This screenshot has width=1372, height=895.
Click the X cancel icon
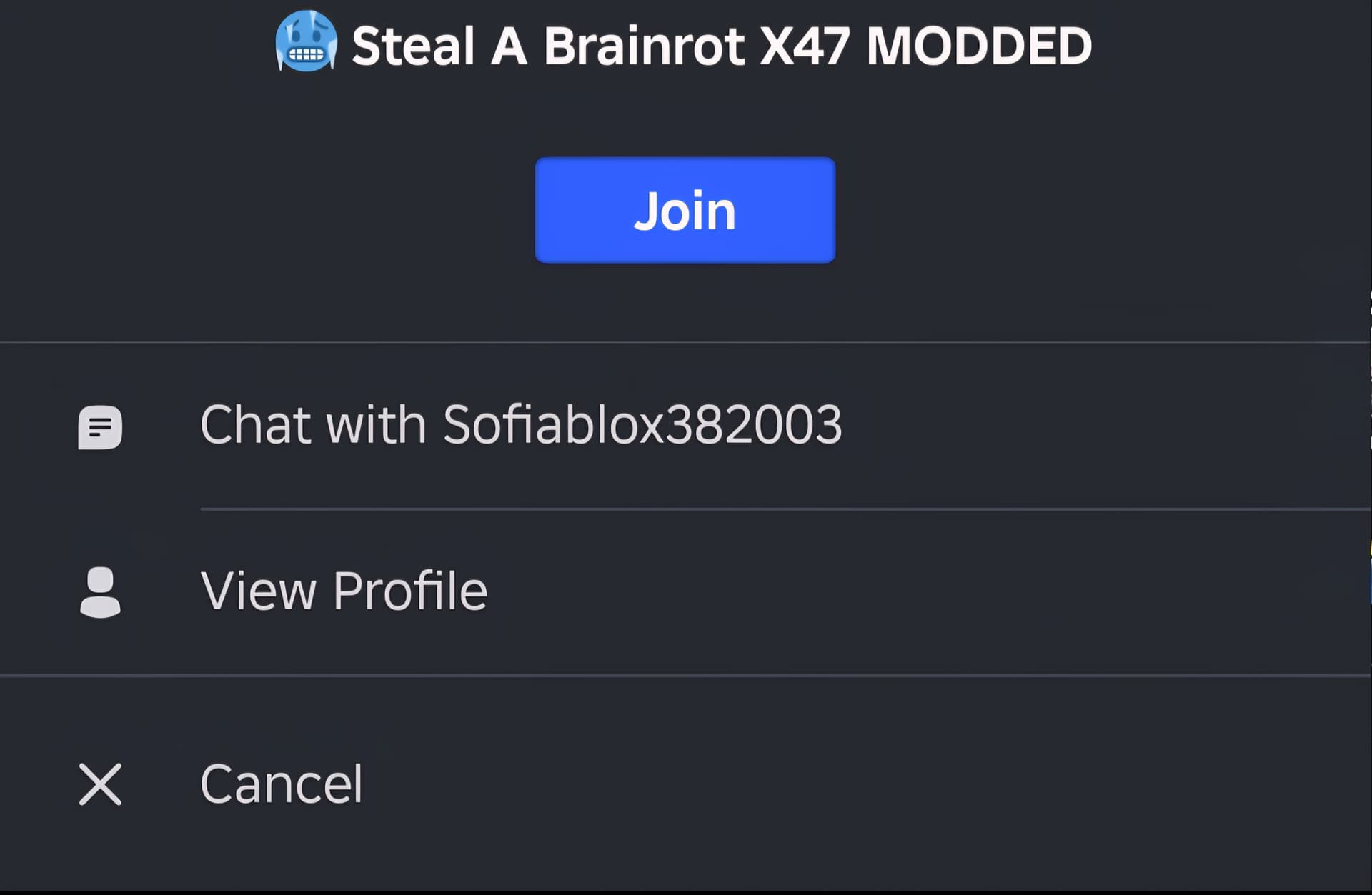click(x=100, y=784)
